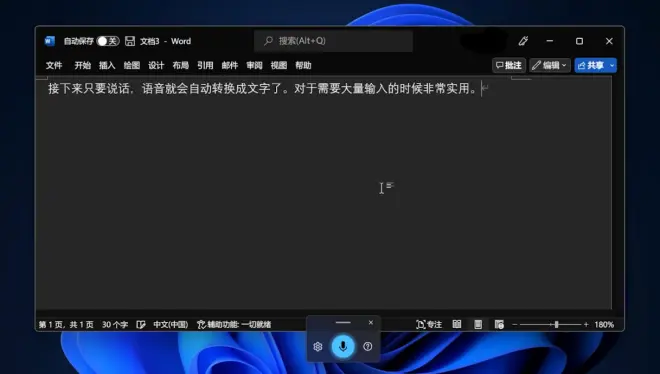Open dictation settings gear icon

(x=318, y=346)
